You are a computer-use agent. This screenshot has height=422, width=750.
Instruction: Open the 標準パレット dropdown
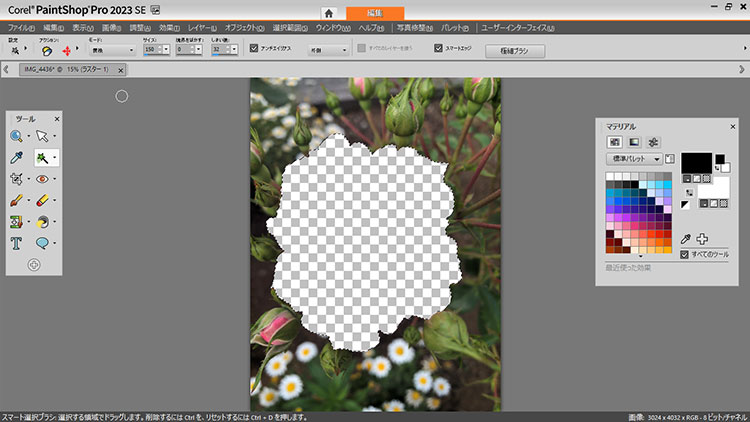(634, 159)
